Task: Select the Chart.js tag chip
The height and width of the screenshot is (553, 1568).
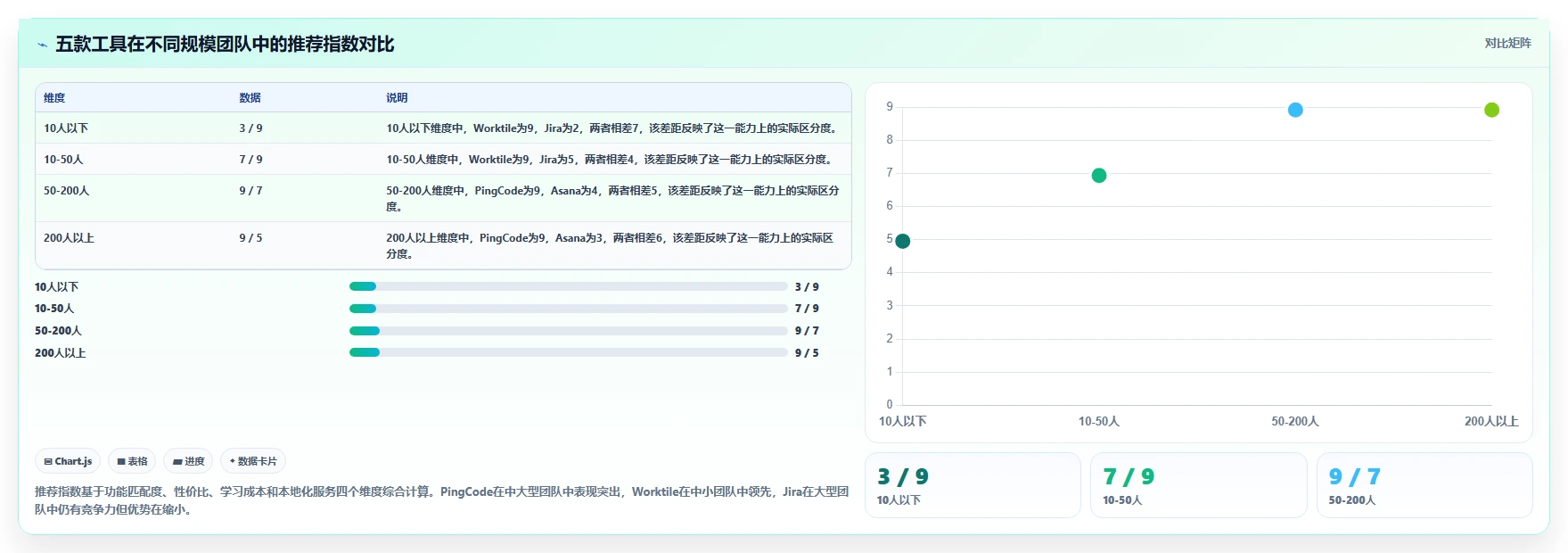Action: (x=68, y=461)
